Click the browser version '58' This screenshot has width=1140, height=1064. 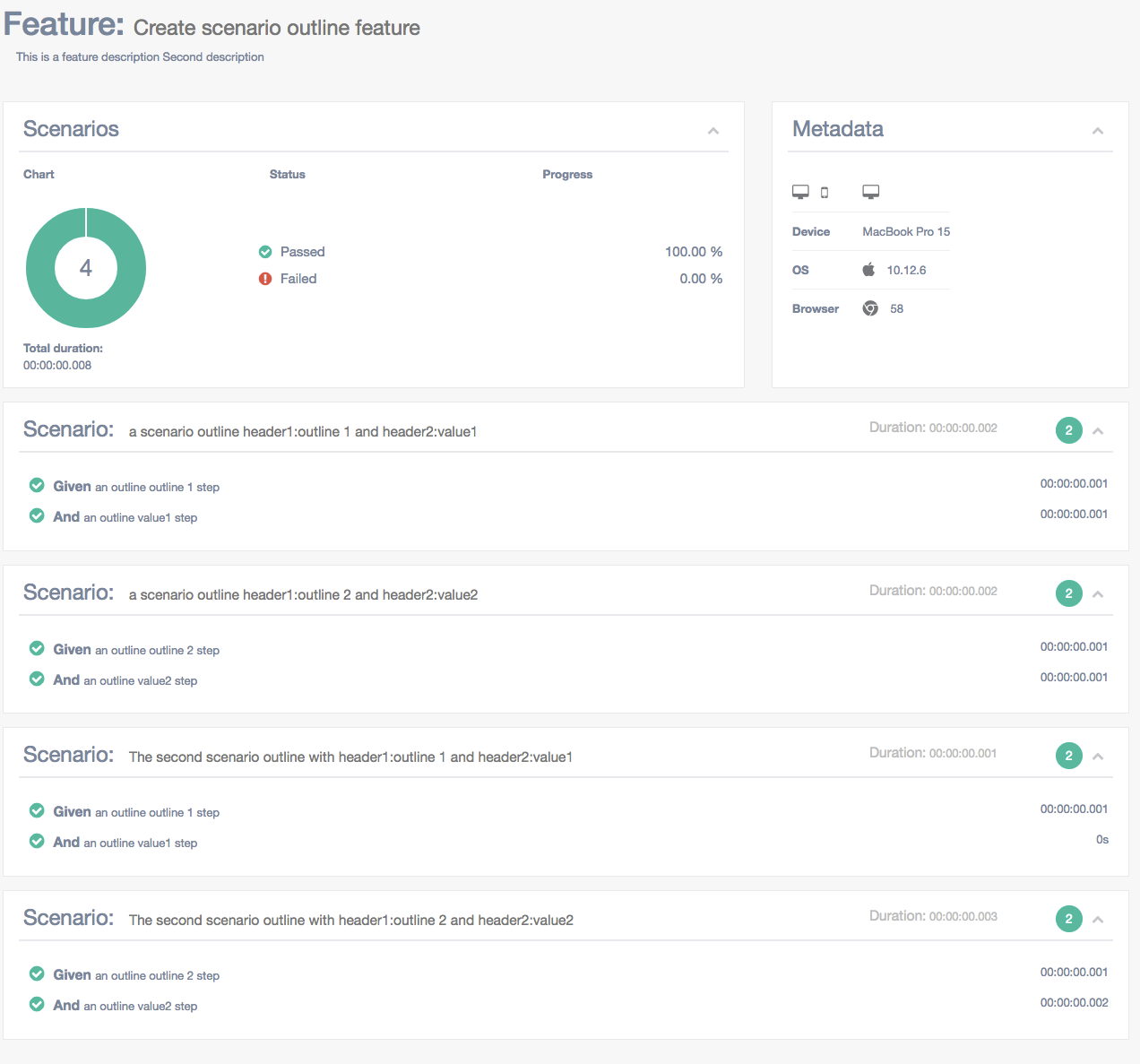pos(896,308)
